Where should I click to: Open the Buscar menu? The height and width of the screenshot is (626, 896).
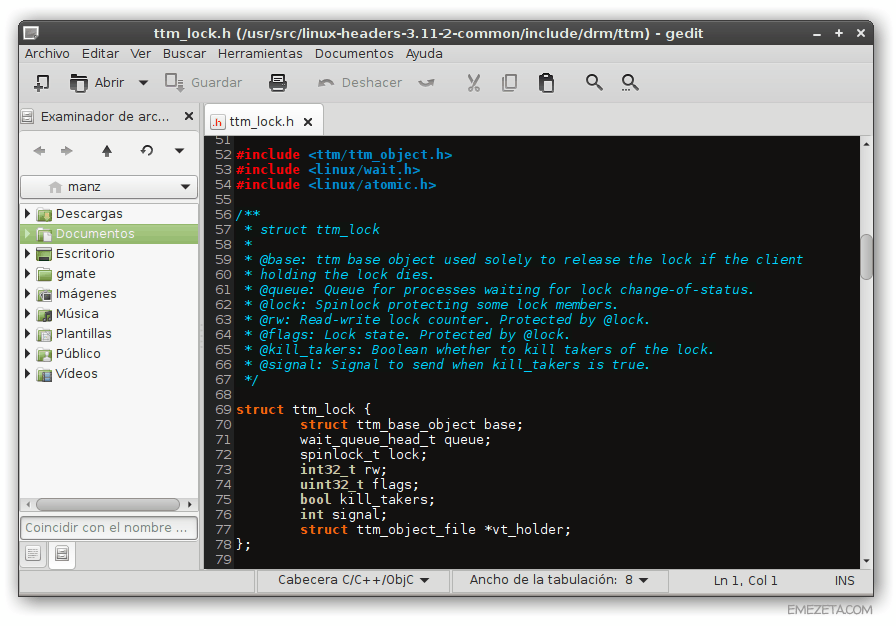tap(184, 54)
